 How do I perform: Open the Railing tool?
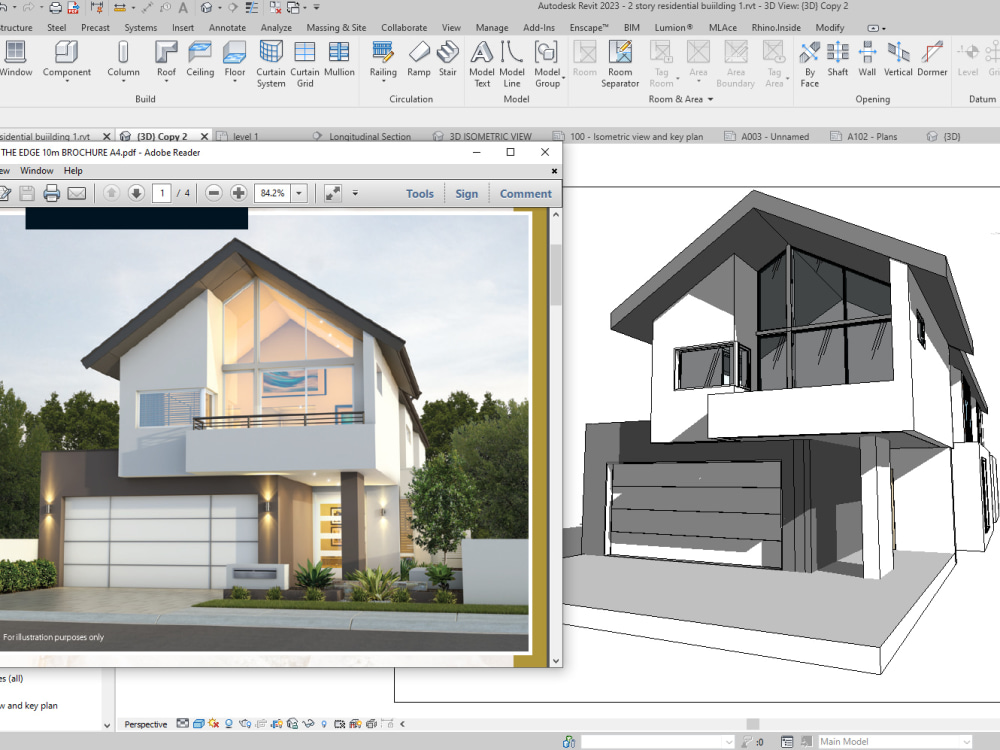(x=383, y=60)
